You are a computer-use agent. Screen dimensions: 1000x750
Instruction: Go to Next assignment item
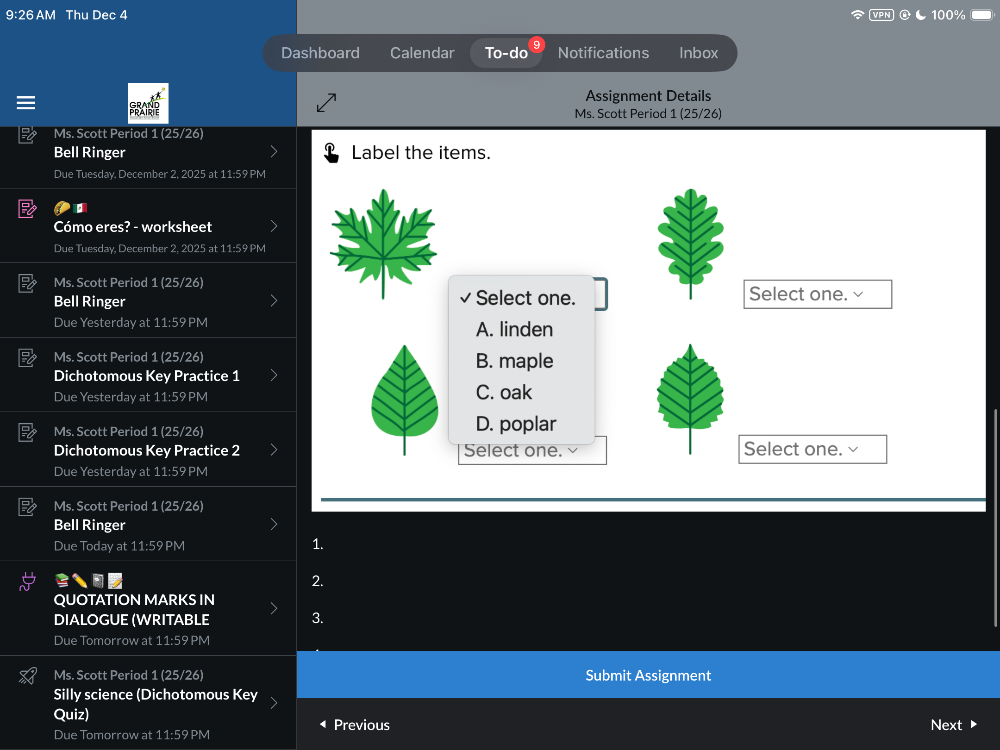coord(952,725)
